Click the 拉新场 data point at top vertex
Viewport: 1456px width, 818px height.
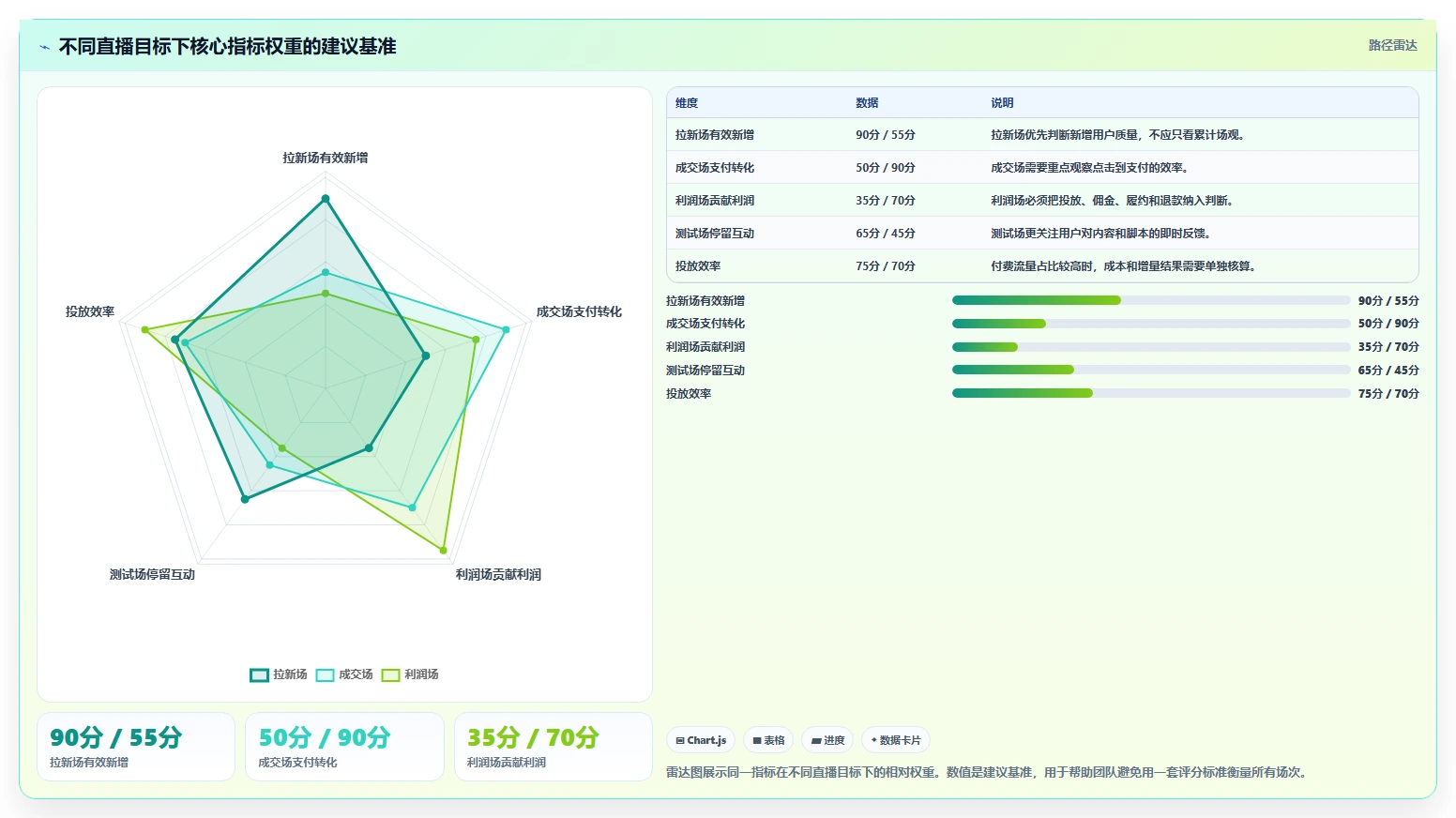point(326,199)
